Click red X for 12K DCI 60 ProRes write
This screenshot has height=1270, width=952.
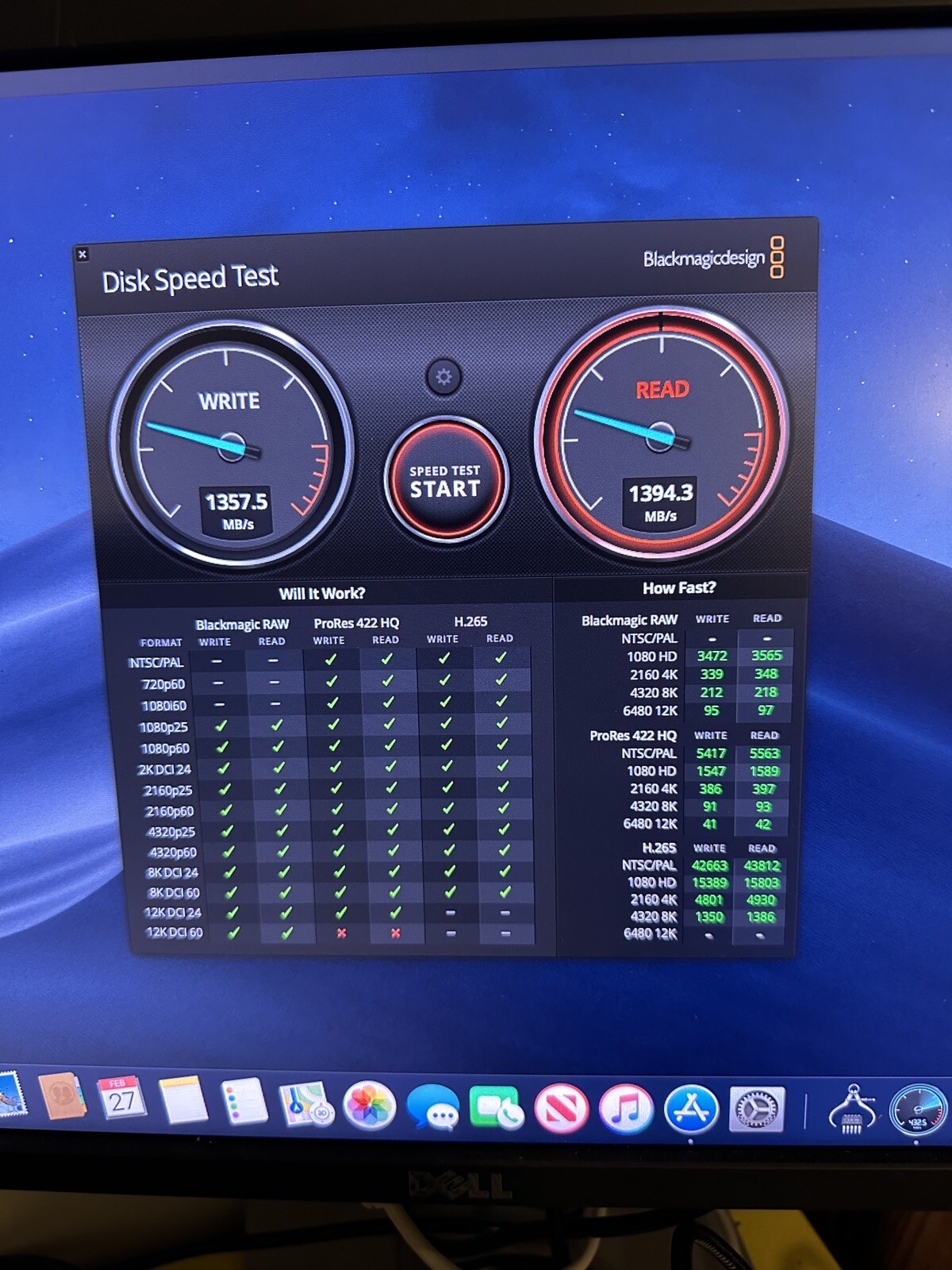tap(341, 933)
